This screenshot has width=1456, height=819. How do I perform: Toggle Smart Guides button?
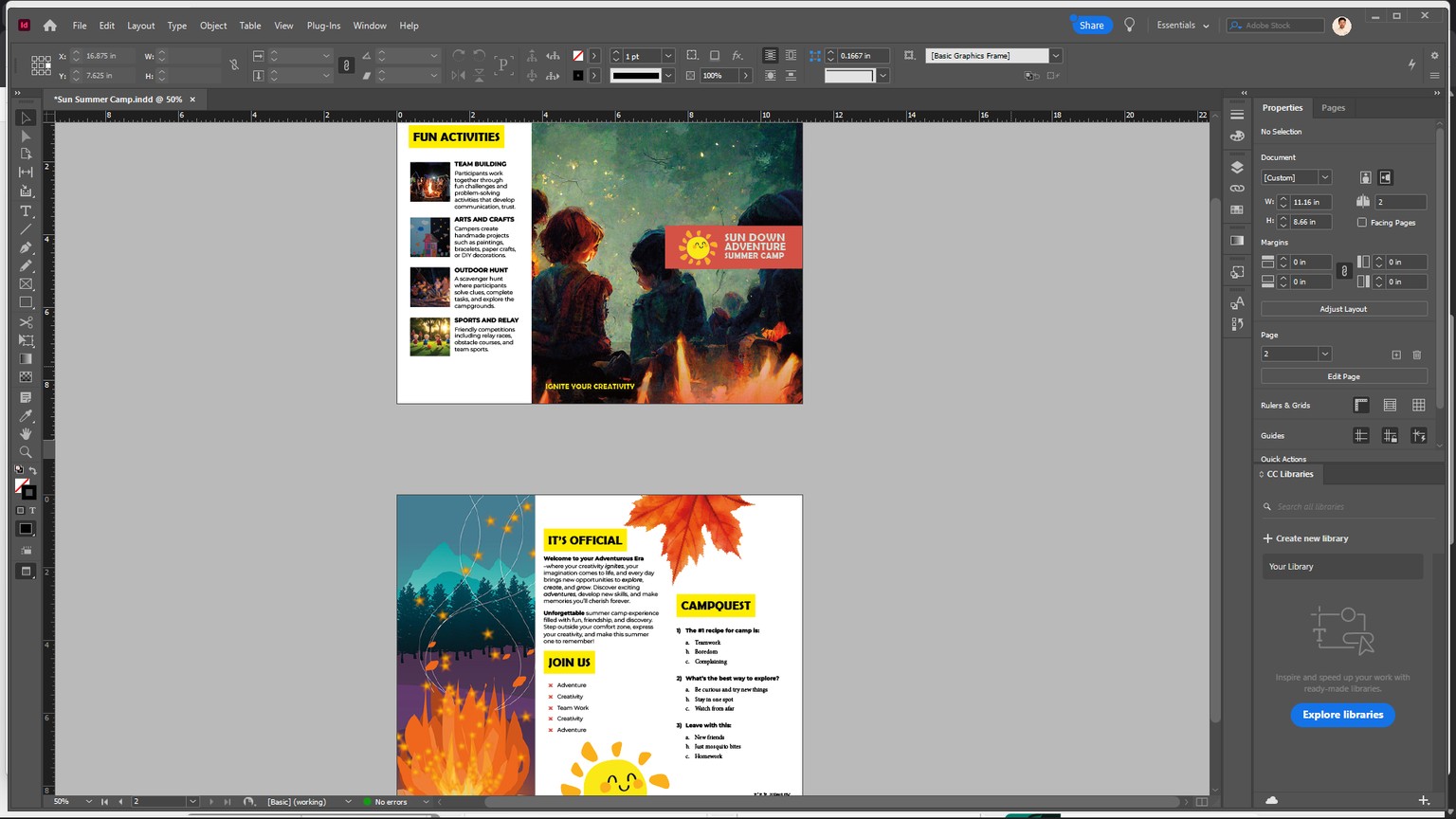[x=1419, y=436]
